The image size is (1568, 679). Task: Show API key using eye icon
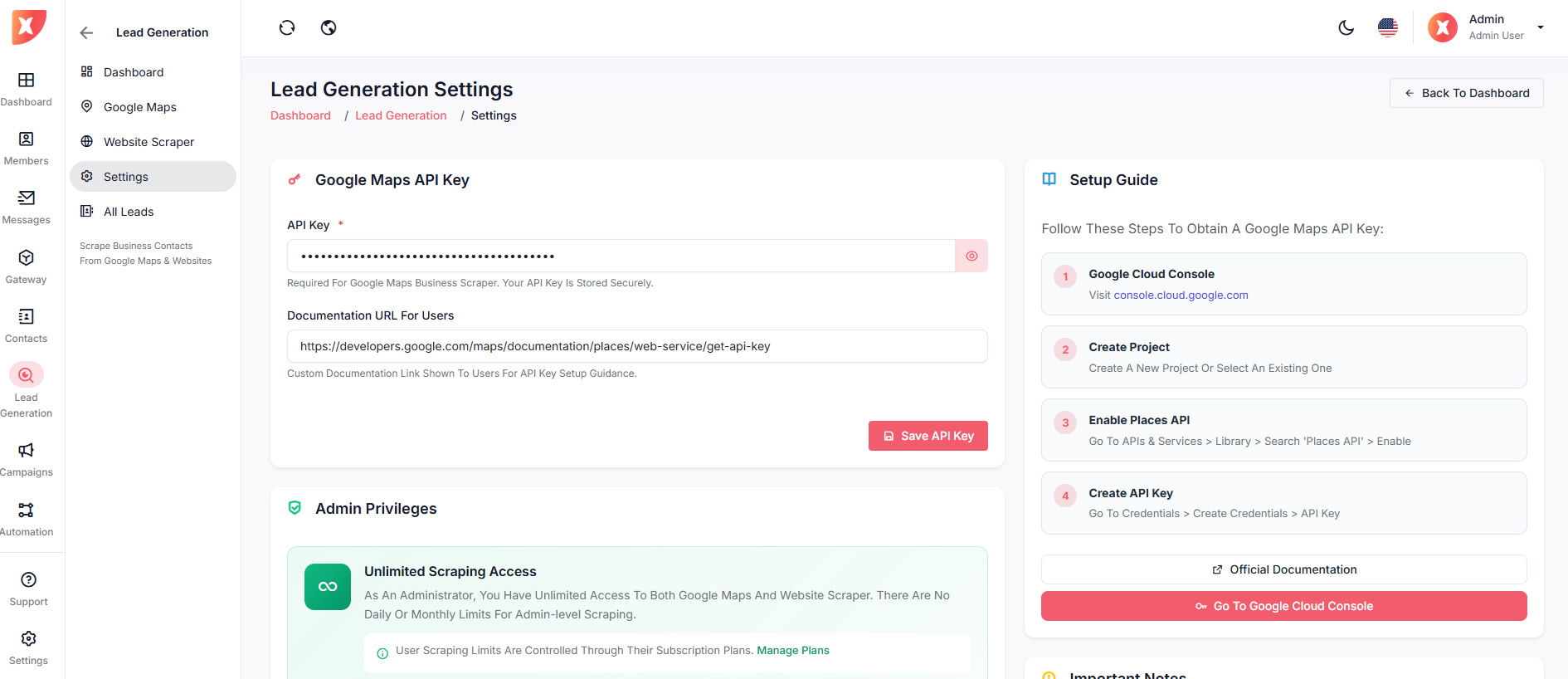coord(971,256)
